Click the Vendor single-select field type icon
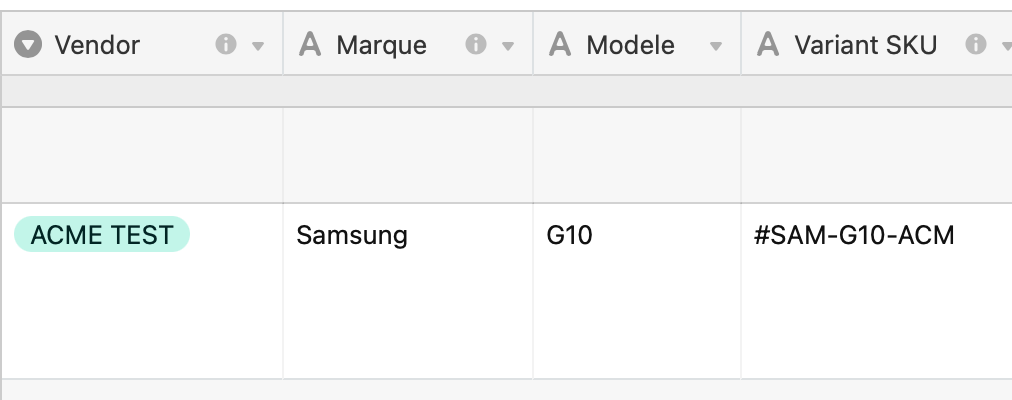The image size is (1012, 400). [28, 45]
